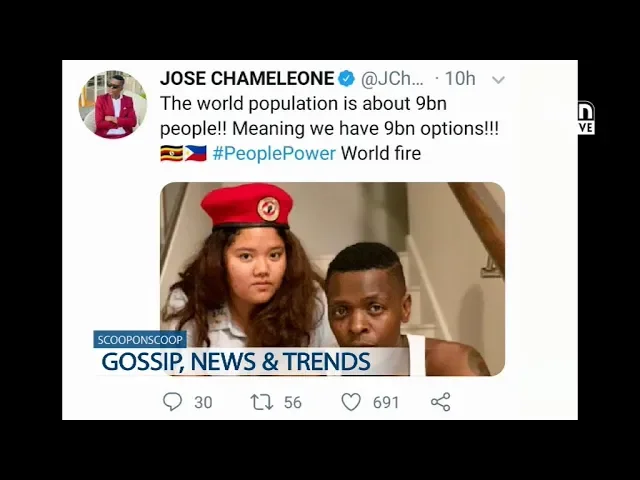Click the GOSSIP, NEWS & TRENDS banner
This screenshot has height=480, width=640.
point(236,362)
